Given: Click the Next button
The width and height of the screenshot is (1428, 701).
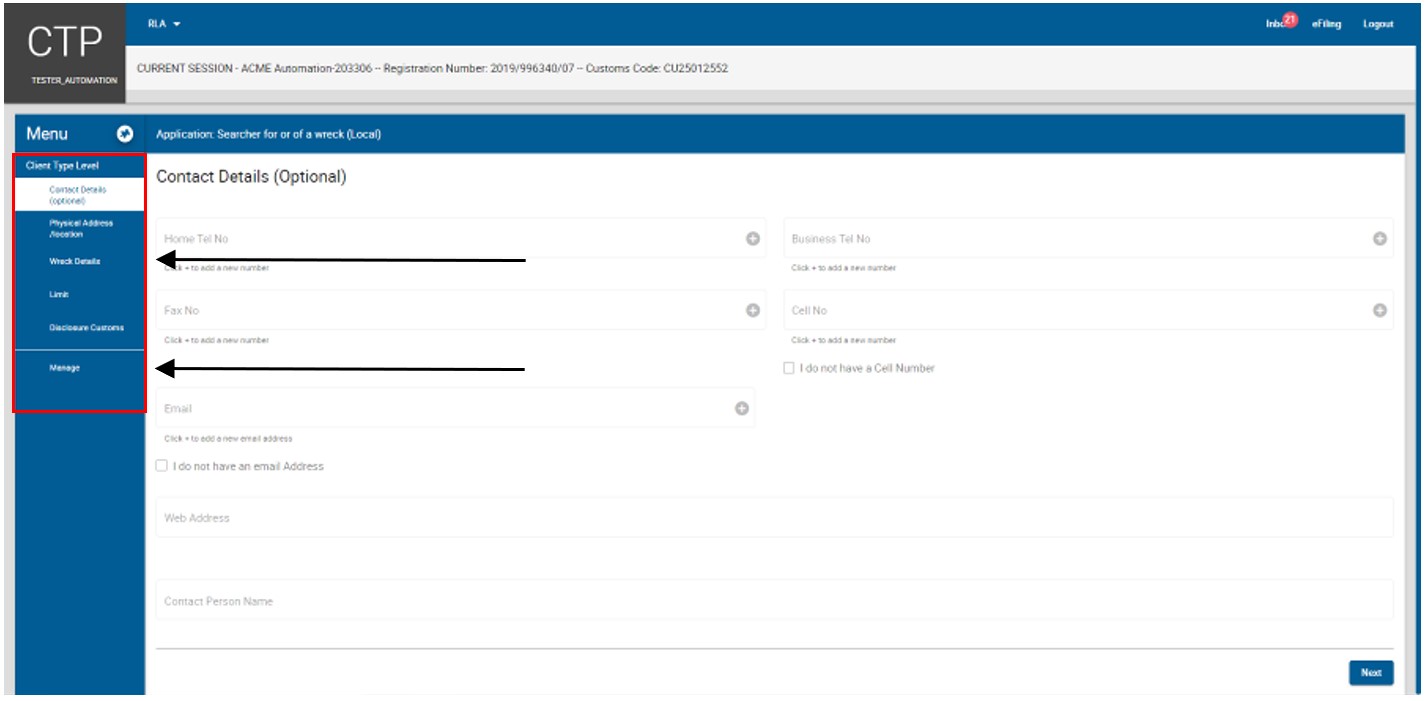Looking at the screenshot, I should click(x=1371, y=673).
